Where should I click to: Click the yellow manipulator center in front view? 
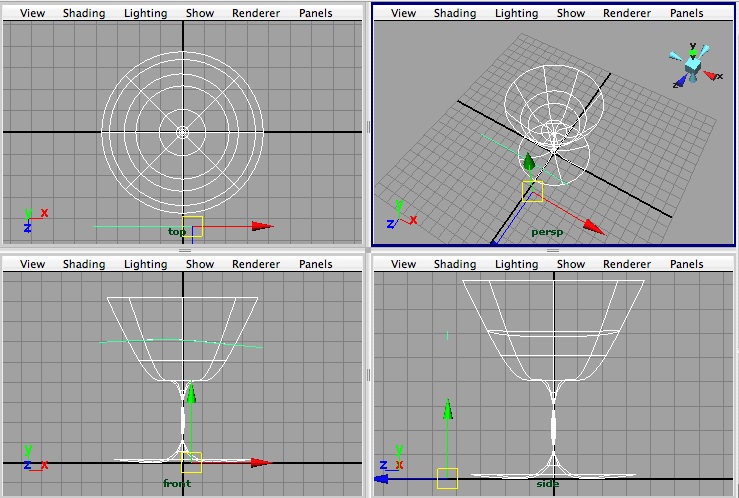(x=191, y=462)
